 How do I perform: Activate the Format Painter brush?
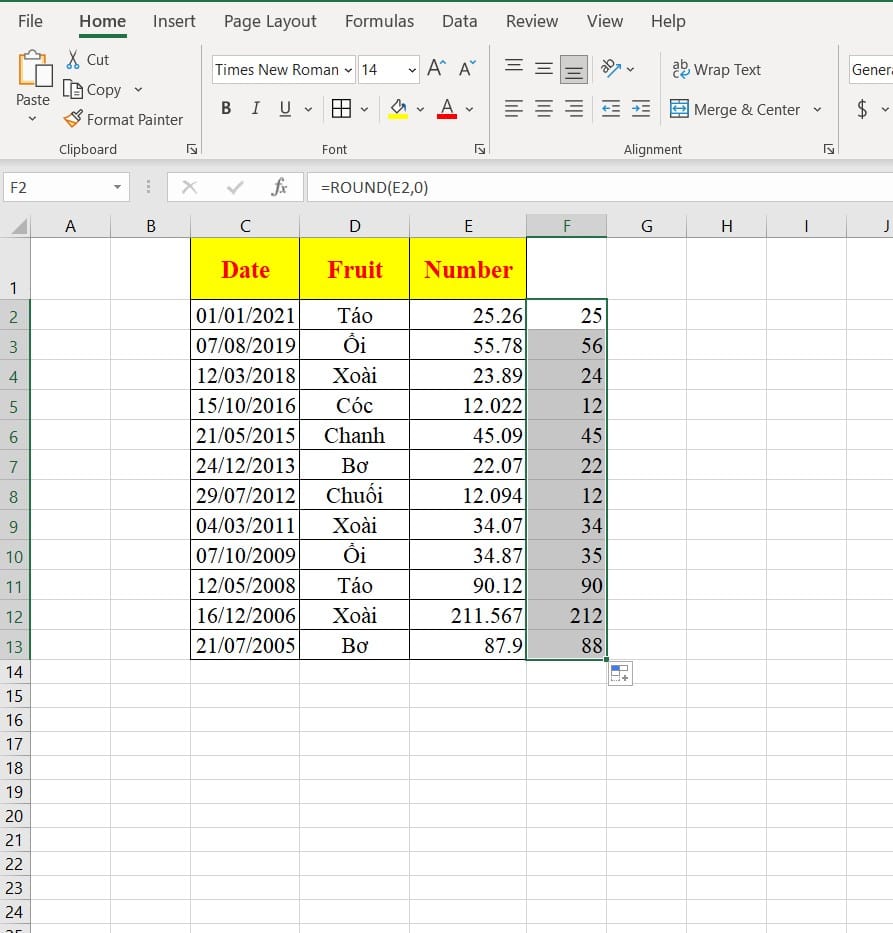pos(73,119)
